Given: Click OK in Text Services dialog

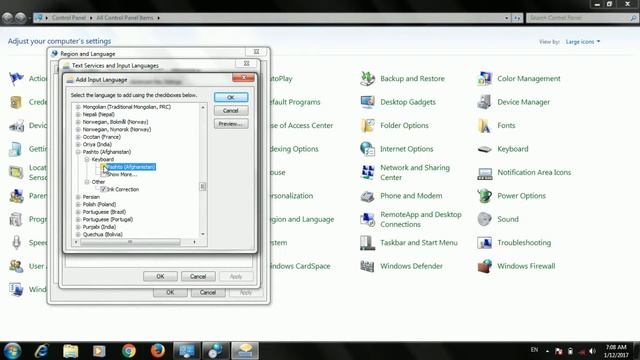Looking at the screenshot, I should 160,276.
